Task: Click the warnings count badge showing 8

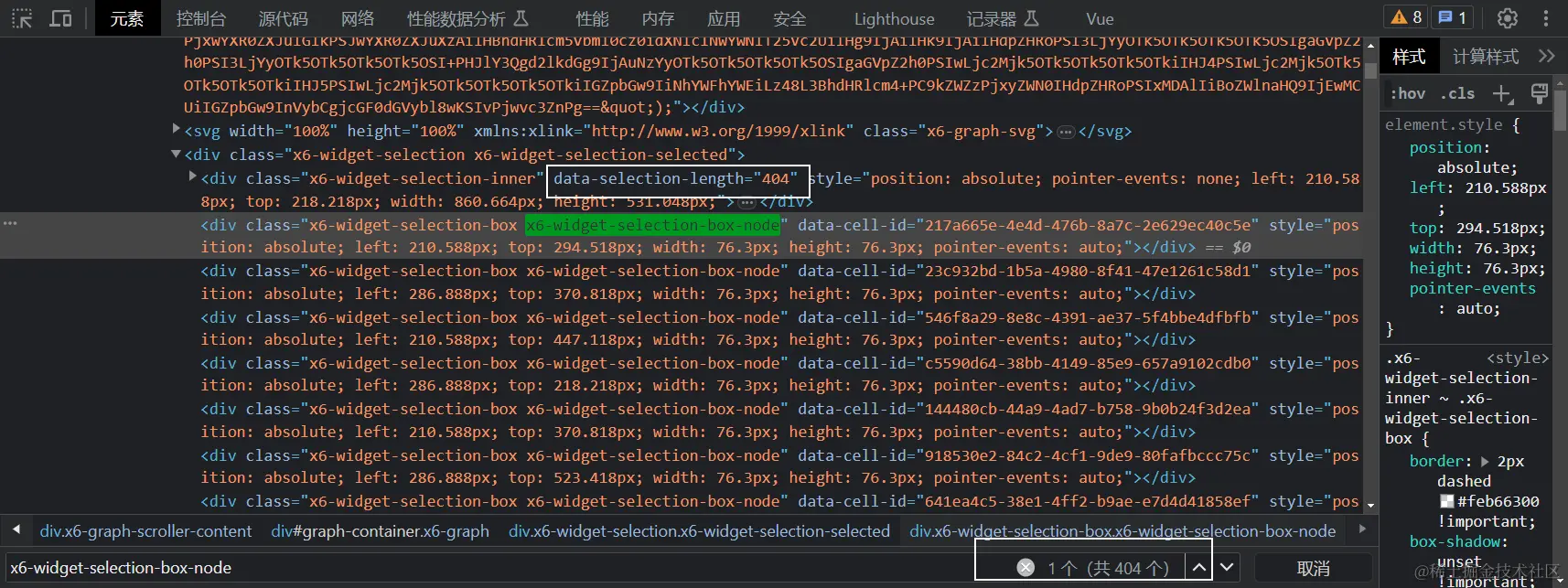Action: tap(1406, 17)
